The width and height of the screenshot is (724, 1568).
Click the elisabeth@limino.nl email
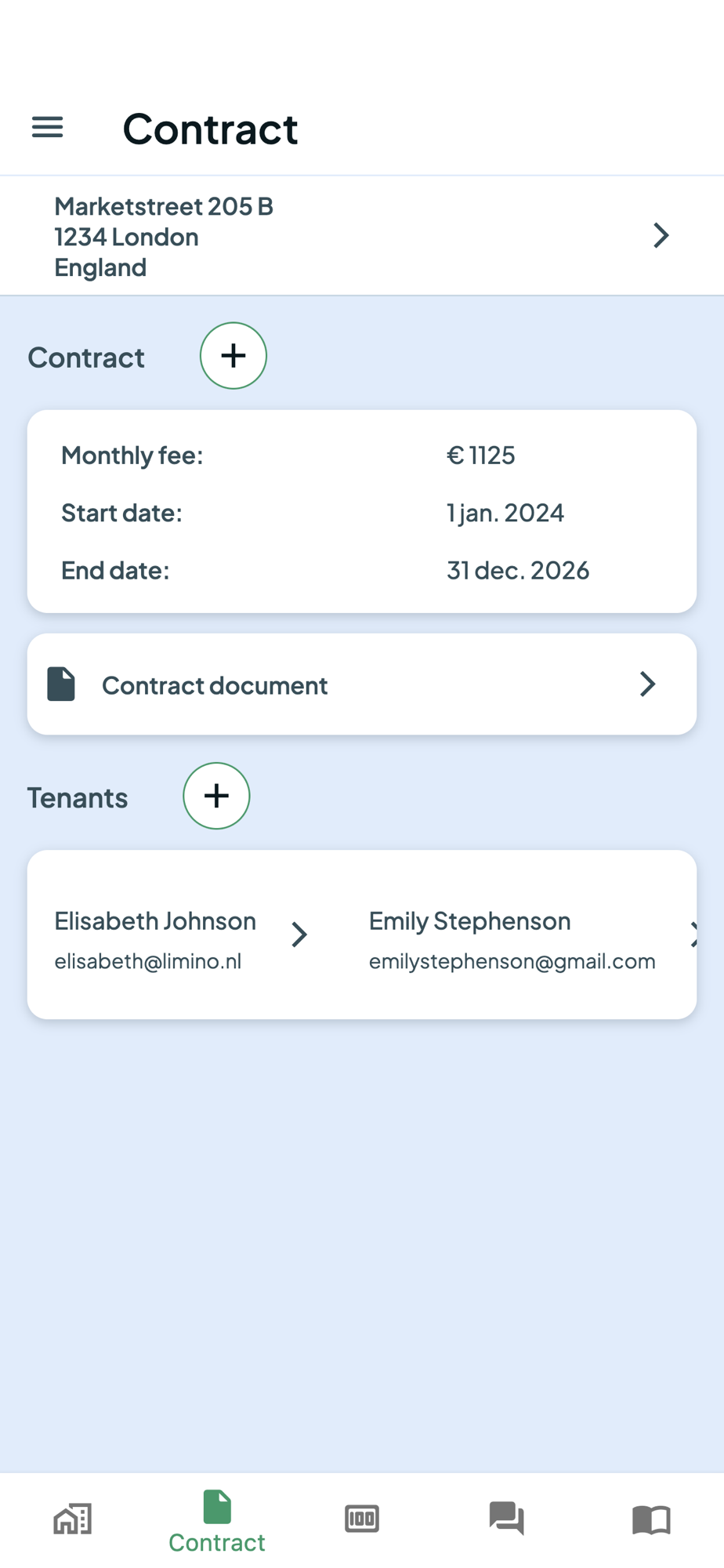(148, 961)
